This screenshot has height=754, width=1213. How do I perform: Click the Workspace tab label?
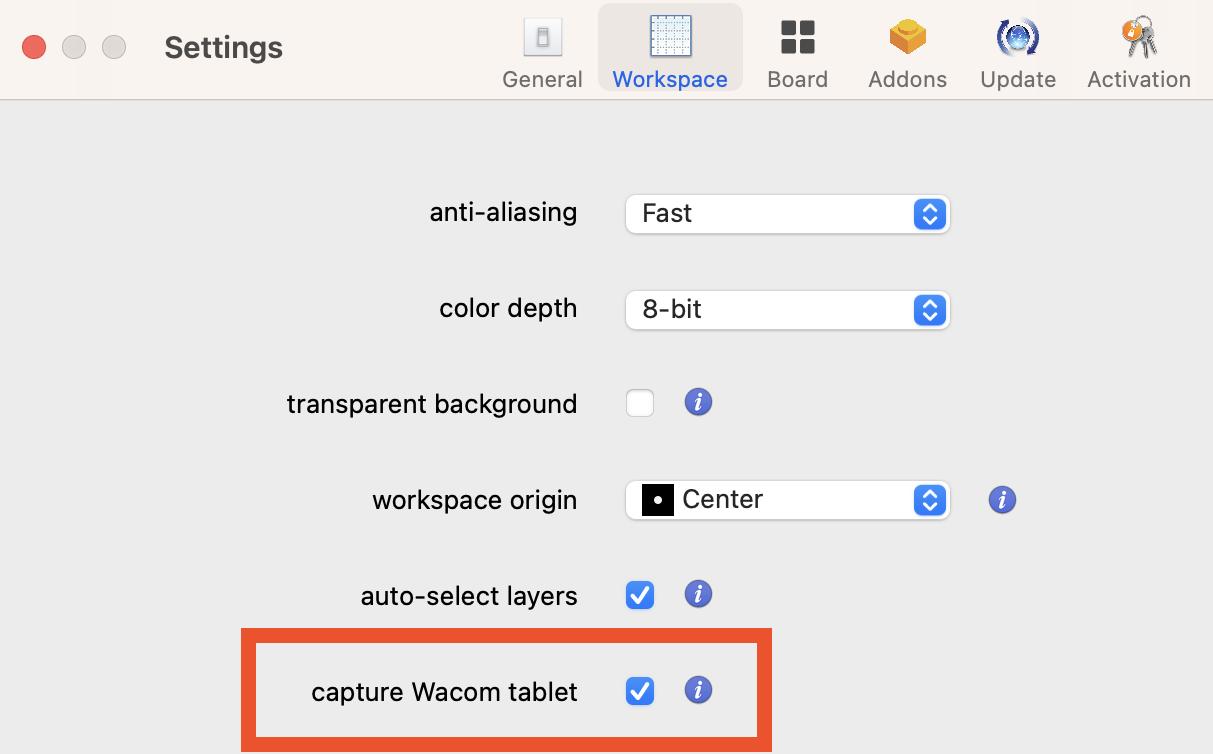(670, 80)
